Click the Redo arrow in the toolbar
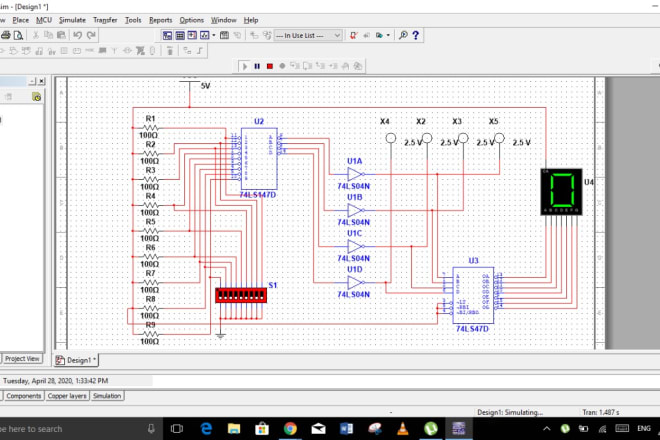Image resolution: width=660 pixels, height=440 pixels. pos(91,35)
